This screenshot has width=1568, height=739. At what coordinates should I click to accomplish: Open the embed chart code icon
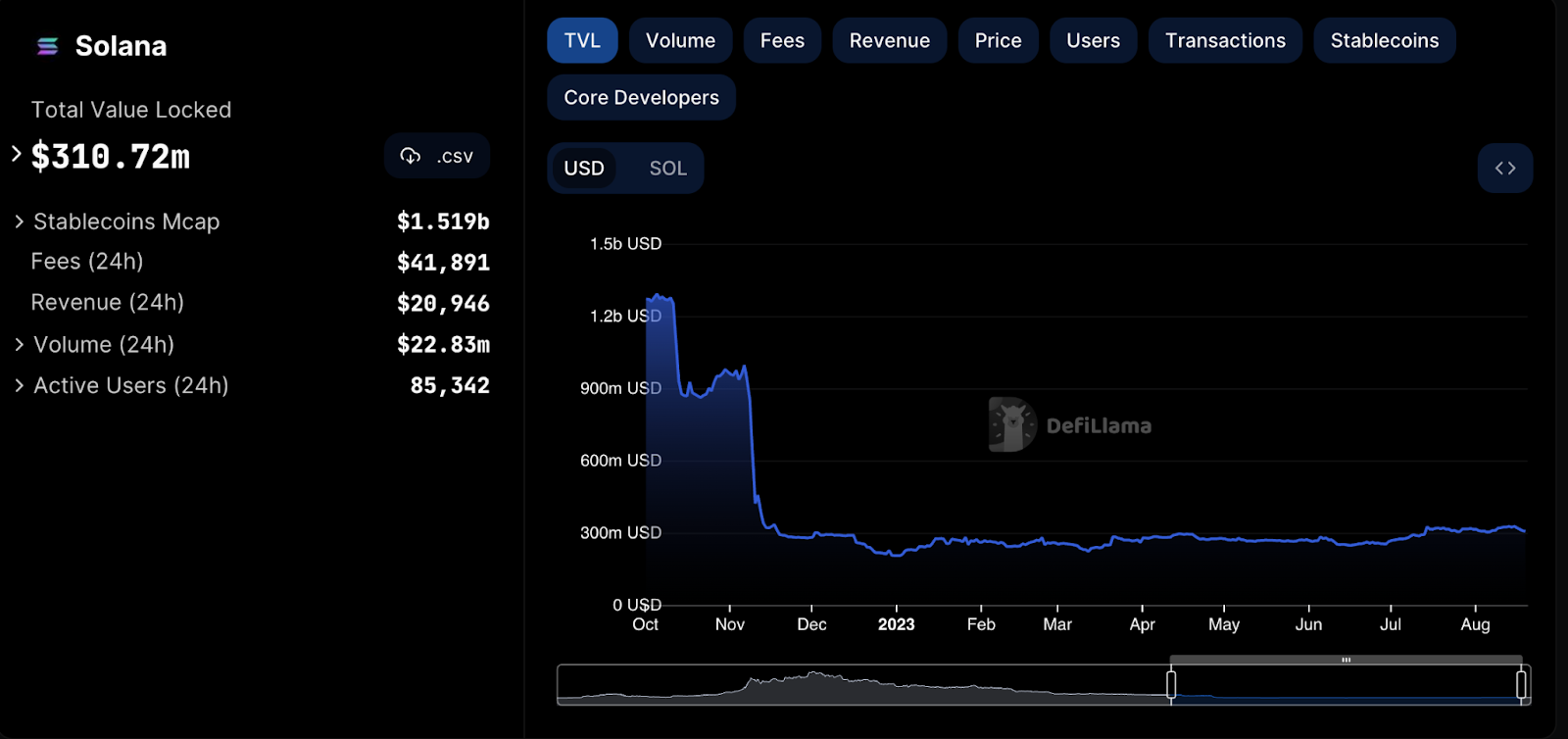[x=1505, y=169]
